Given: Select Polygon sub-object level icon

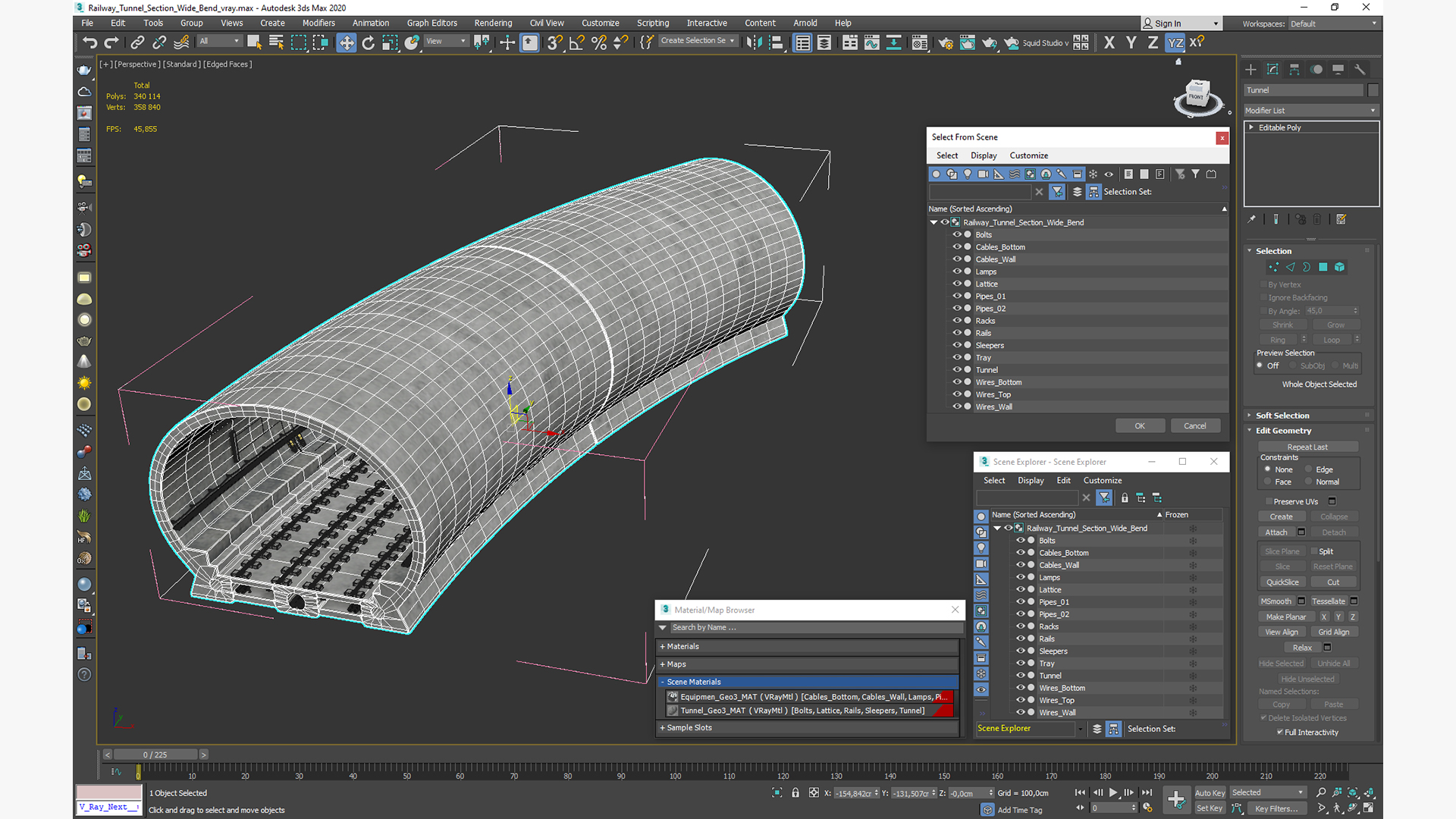Looking at the screenshot, I should 1323,267.
